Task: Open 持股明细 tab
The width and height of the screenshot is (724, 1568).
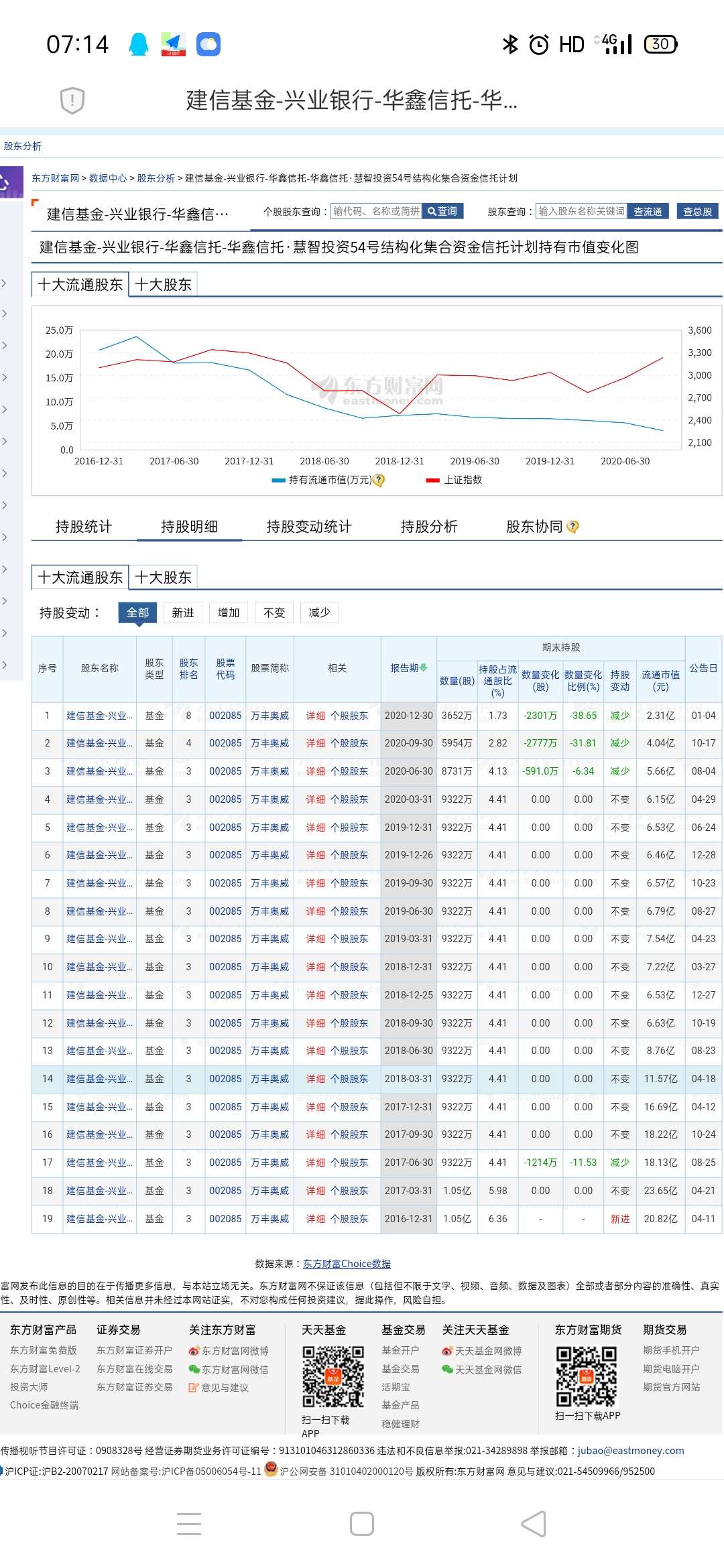Action: coord(190,527)
